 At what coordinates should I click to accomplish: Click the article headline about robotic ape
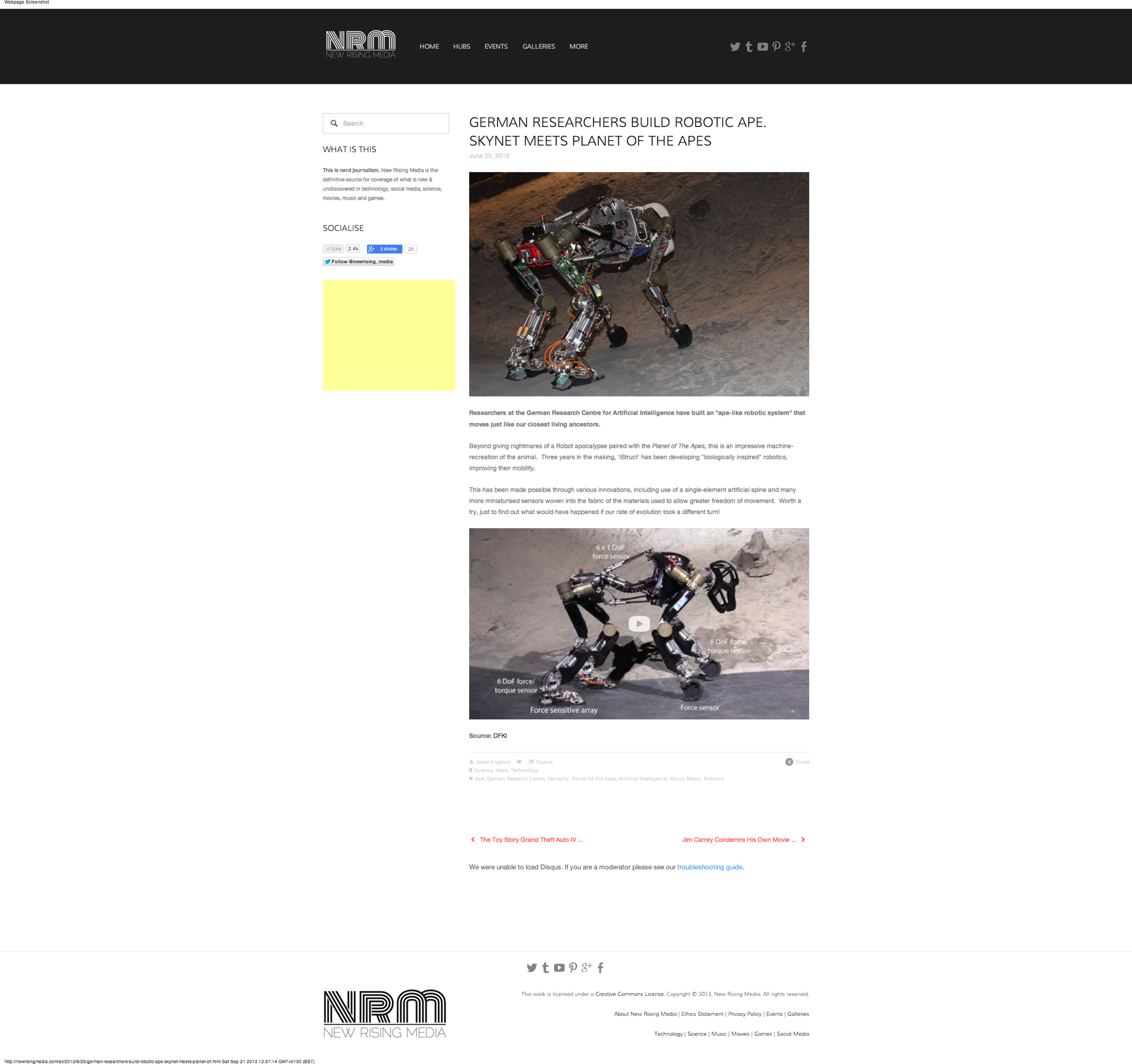[x=618, y=131]
